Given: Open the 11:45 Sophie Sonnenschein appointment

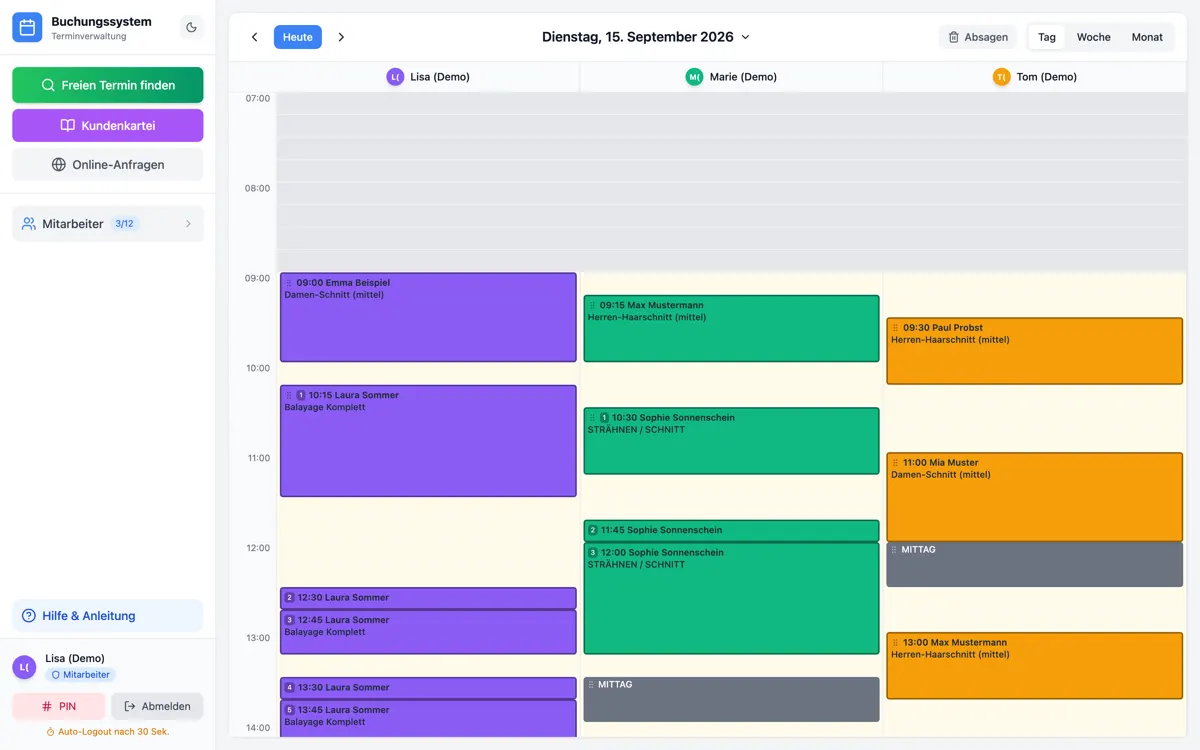Looking at the screenshot, I should pyautogui.click(x=731, y=530).
